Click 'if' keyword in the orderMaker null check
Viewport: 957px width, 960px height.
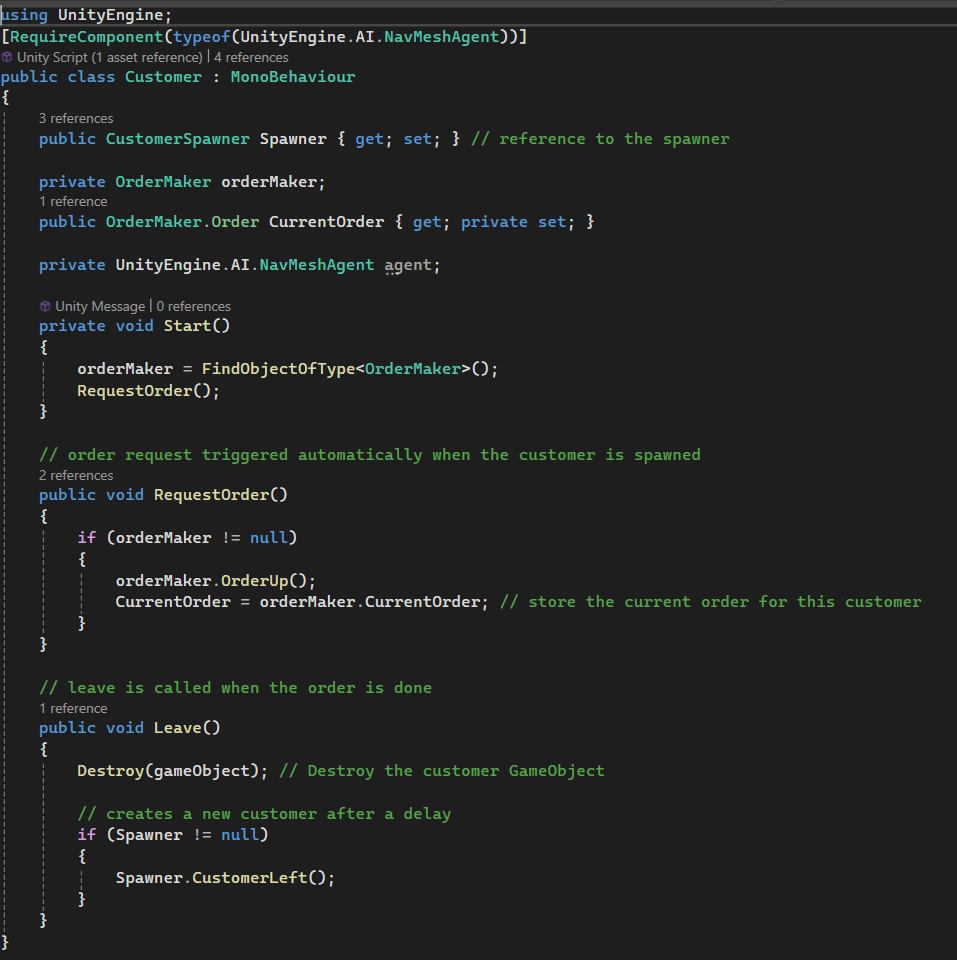86,538
